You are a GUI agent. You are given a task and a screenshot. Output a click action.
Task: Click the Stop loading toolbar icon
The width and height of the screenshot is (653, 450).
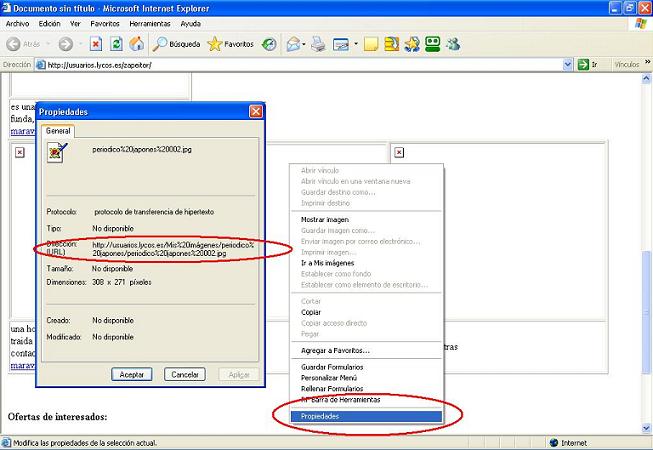point(96,44)
